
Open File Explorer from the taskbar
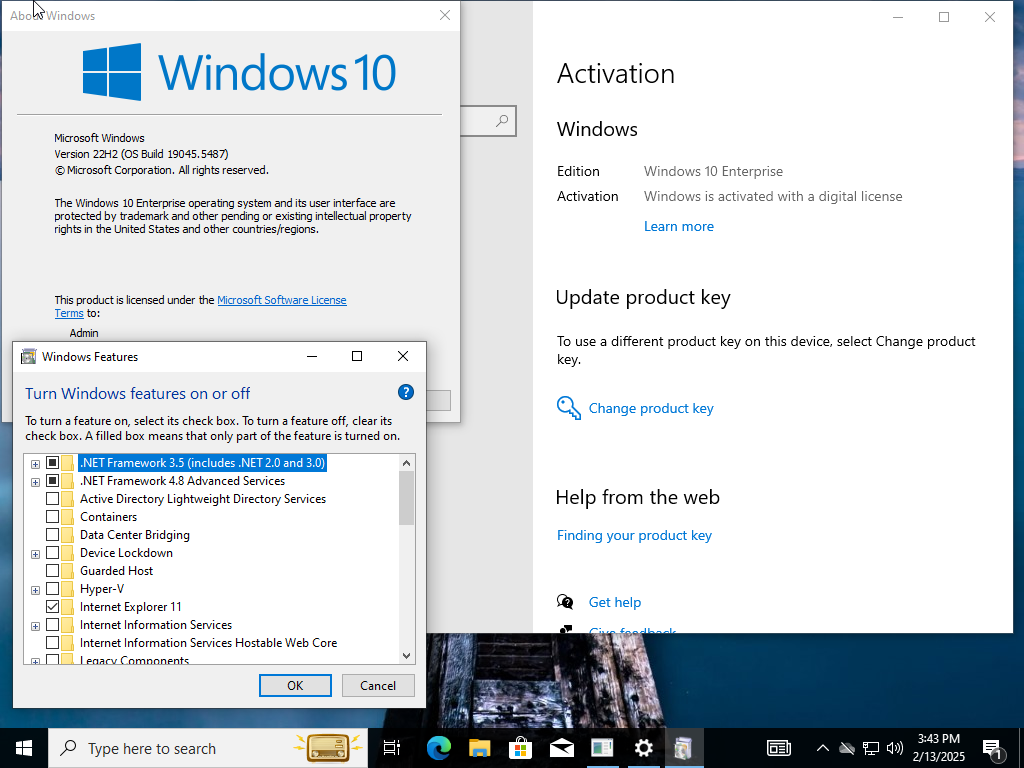pyautogui.click(x=479, y=748)
